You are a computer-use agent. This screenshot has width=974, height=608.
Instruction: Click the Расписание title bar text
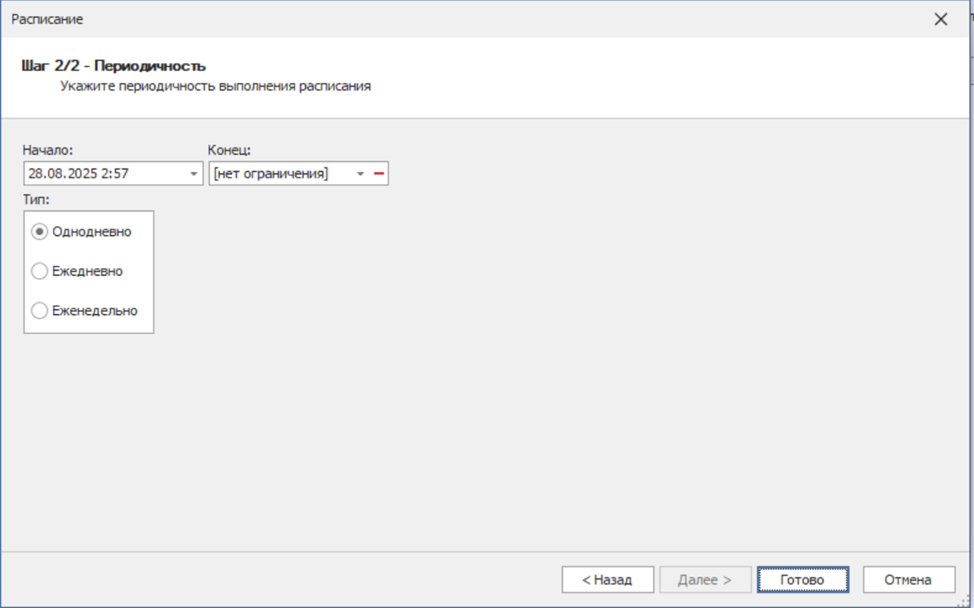tap(47, 19)
